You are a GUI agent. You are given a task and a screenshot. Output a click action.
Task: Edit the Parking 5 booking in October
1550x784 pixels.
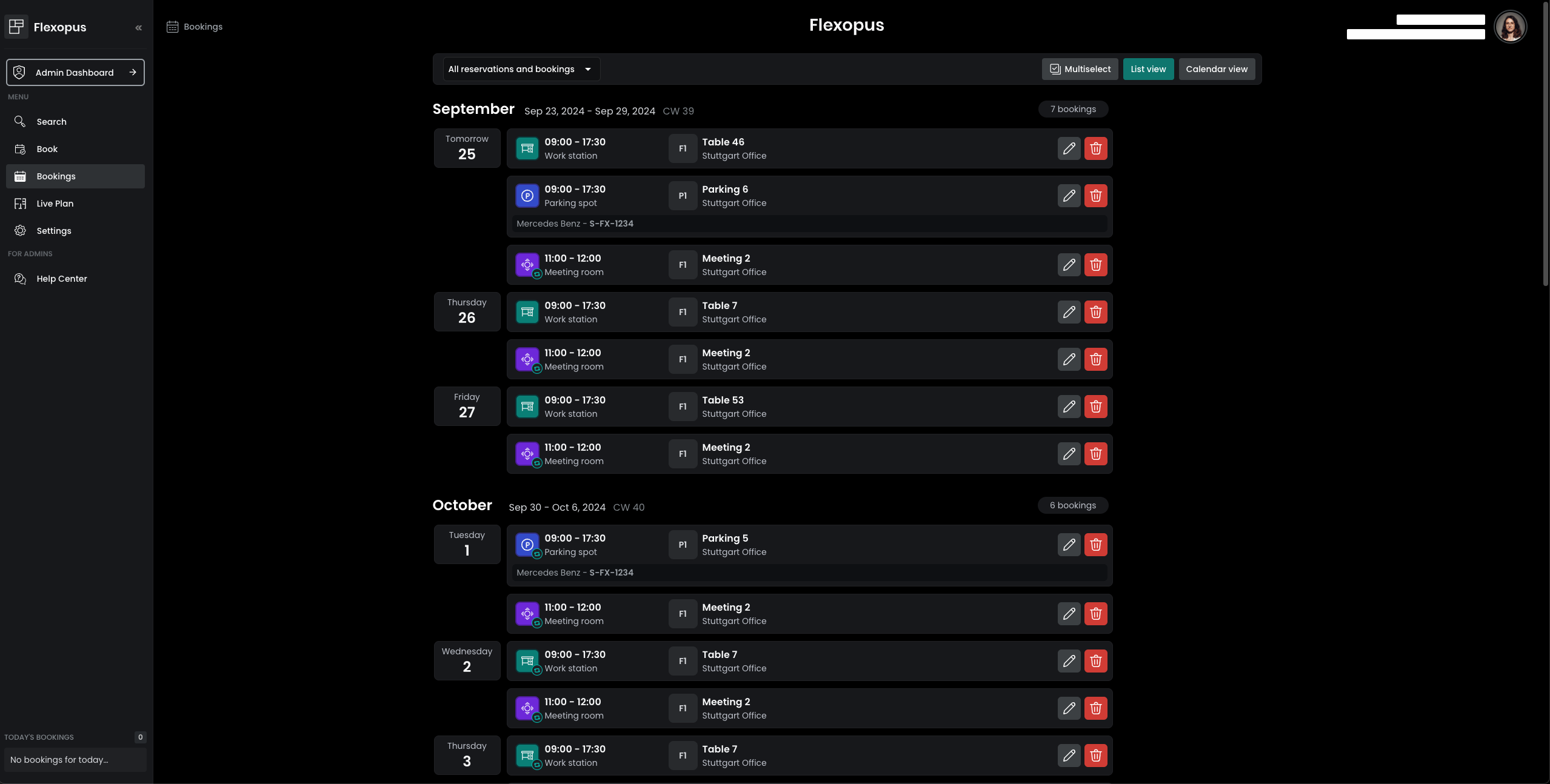[1069, 545]
